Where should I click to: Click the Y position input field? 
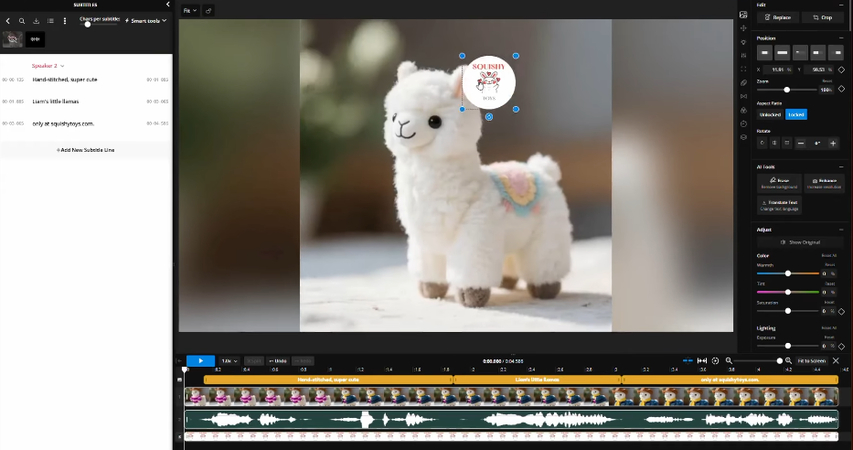[818, 70]
